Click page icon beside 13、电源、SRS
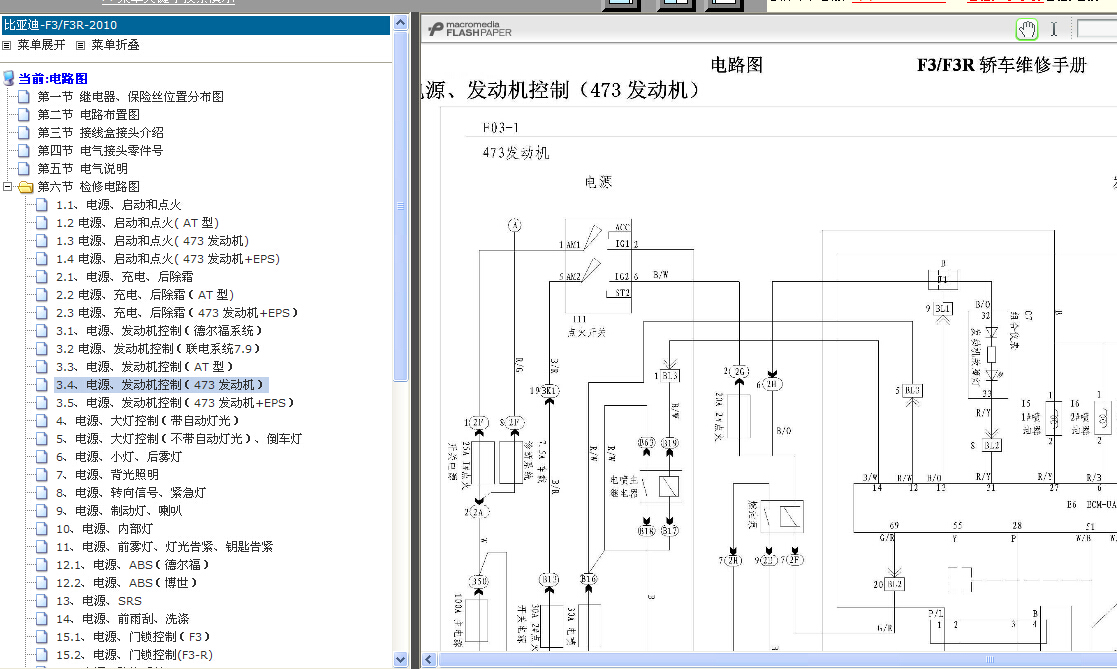 [x=42, y=601]
